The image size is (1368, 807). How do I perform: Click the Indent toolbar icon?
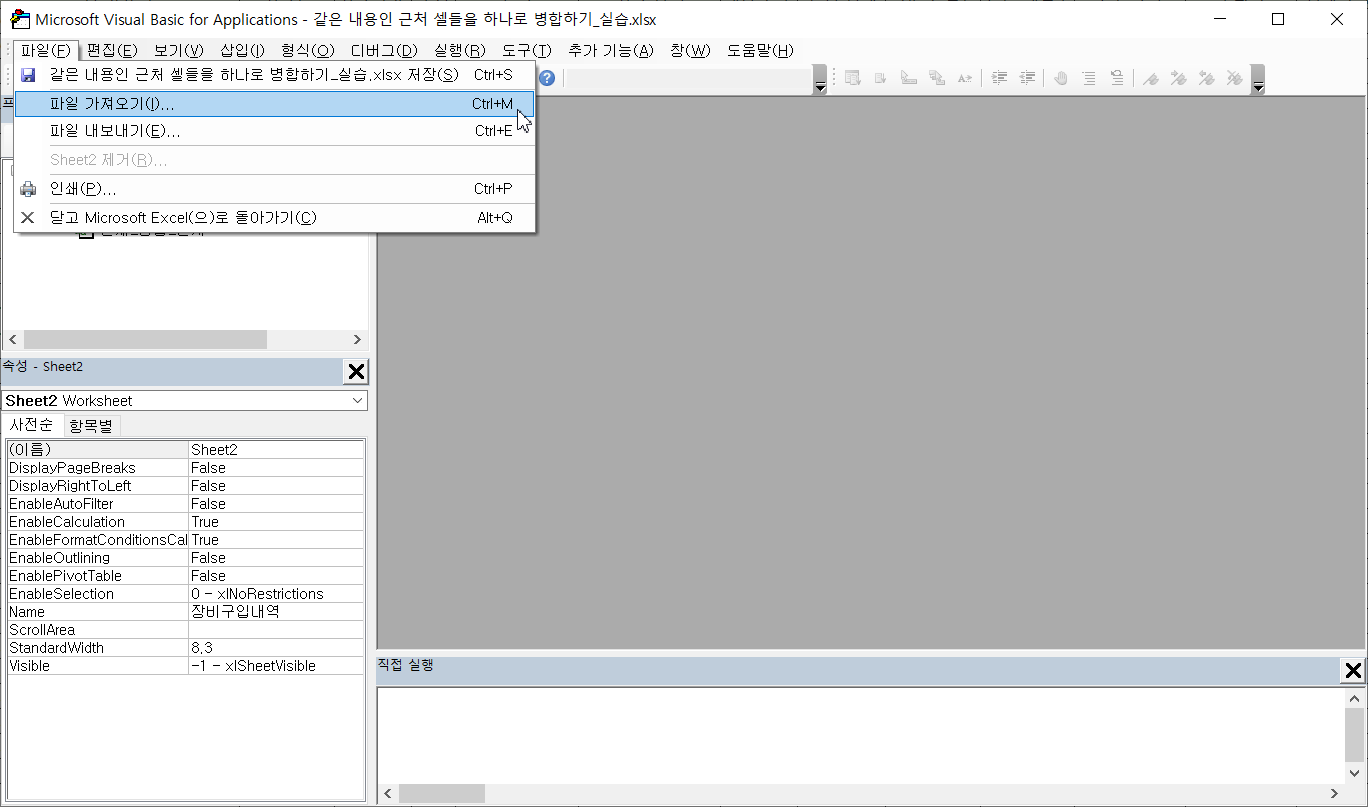(999, 78)
